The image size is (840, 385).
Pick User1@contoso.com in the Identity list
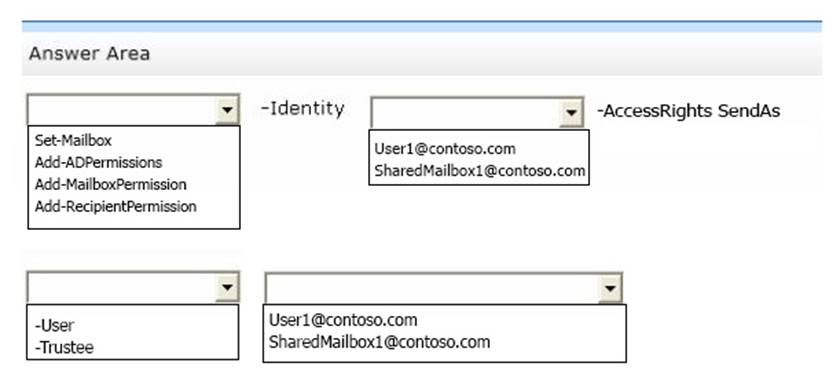(x=445, y=149)
